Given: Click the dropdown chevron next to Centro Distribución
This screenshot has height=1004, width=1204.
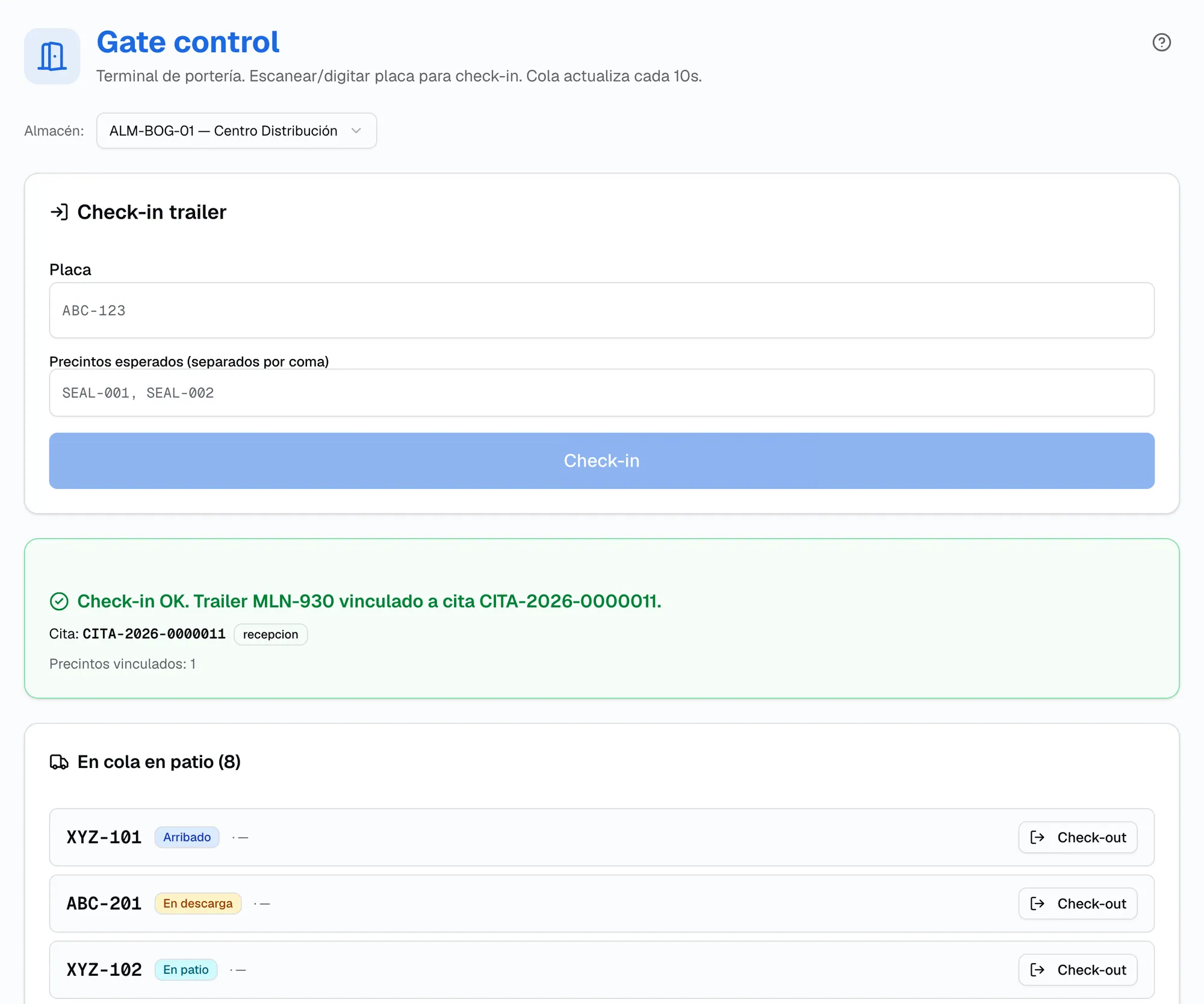Looking at the screenshot, I should [x=356, y=131].
